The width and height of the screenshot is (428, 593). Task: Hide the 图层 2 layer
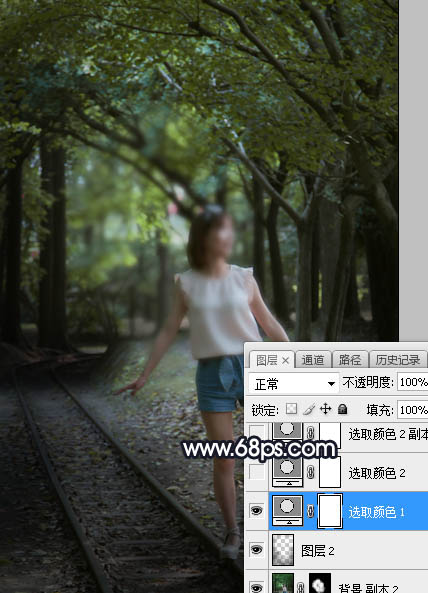pyautogui.click(x=257, y=550)
